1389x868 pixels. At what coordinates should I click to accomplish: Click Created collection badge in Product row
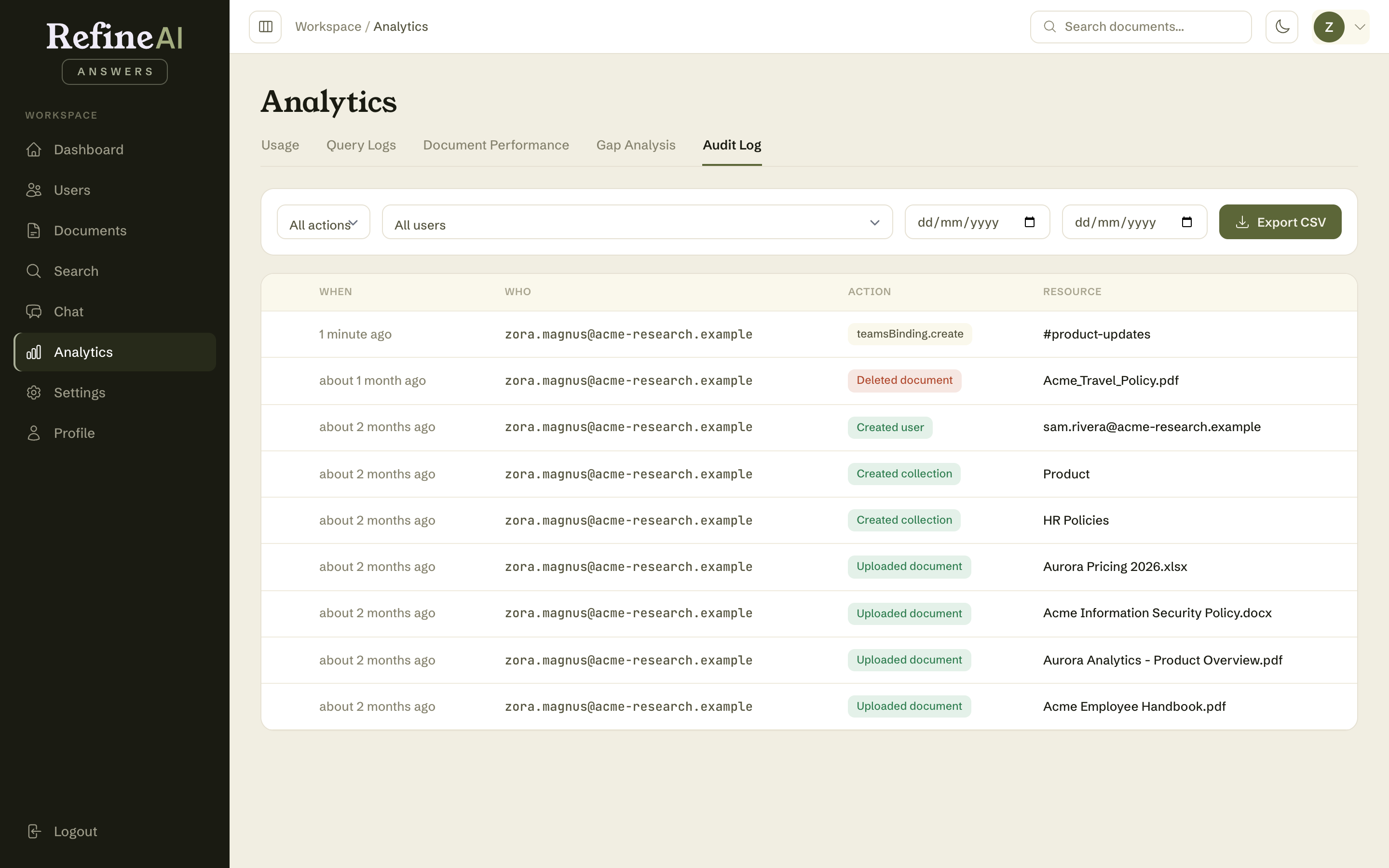(x=904, y=474)
